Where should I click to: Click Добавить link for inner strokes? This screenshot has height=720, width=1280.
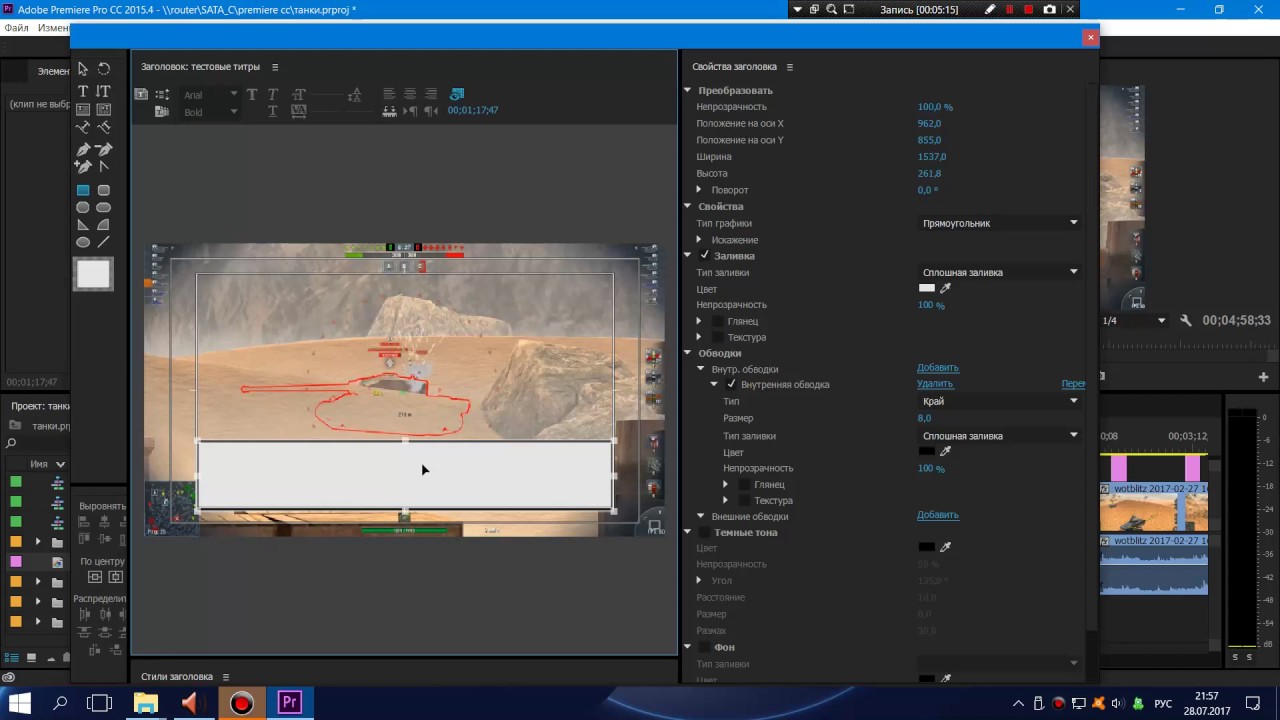pyautogui.click(x=938, y=368)
